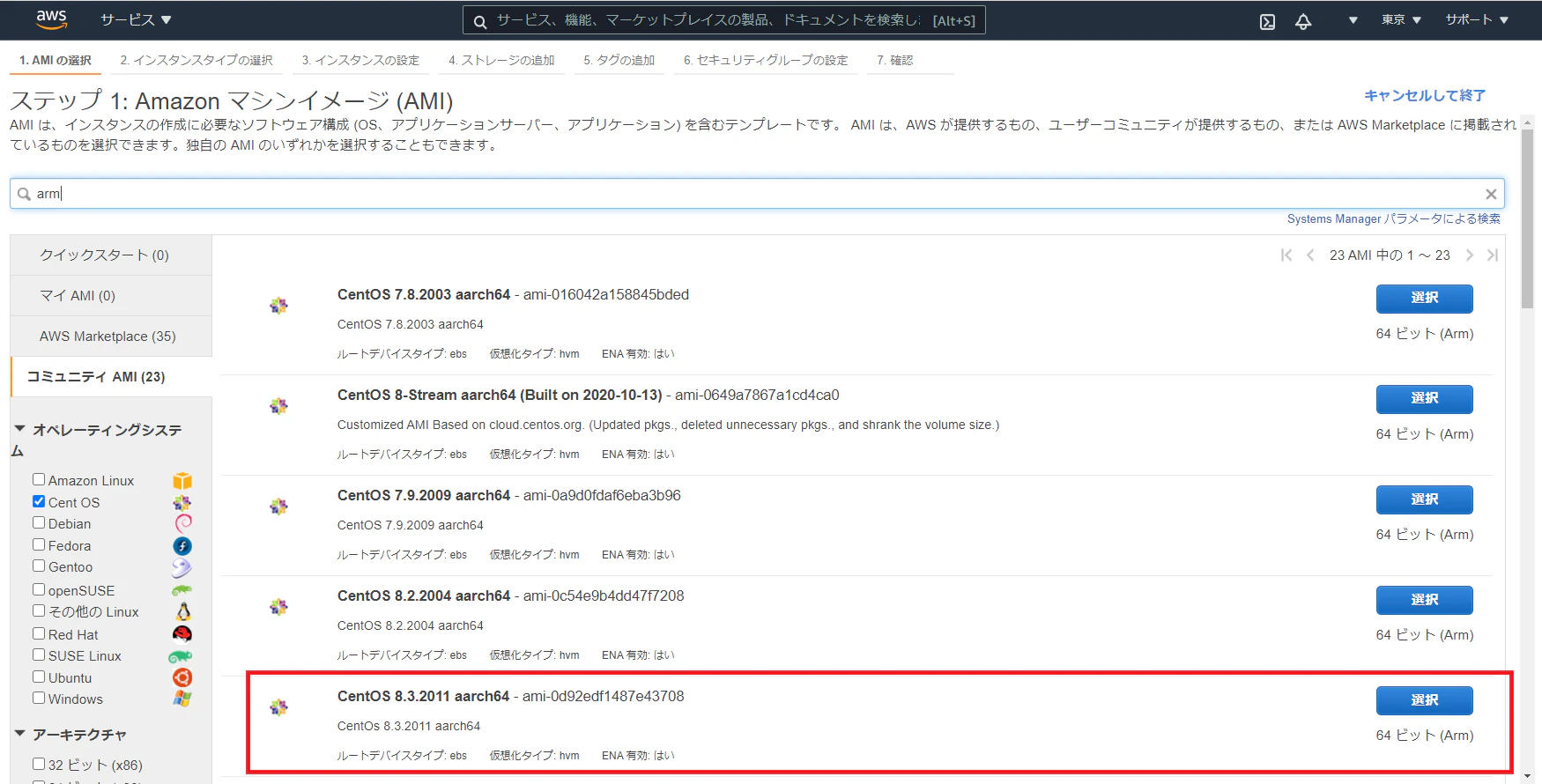Open the 東京 region dropdown

(x=1401, y=19)
